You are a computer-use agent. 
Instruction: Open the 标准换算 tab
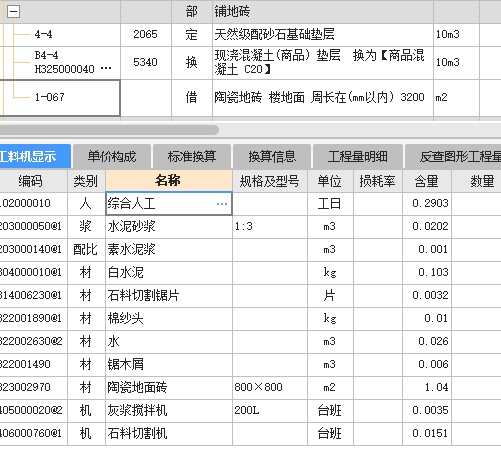coord(192,156)
